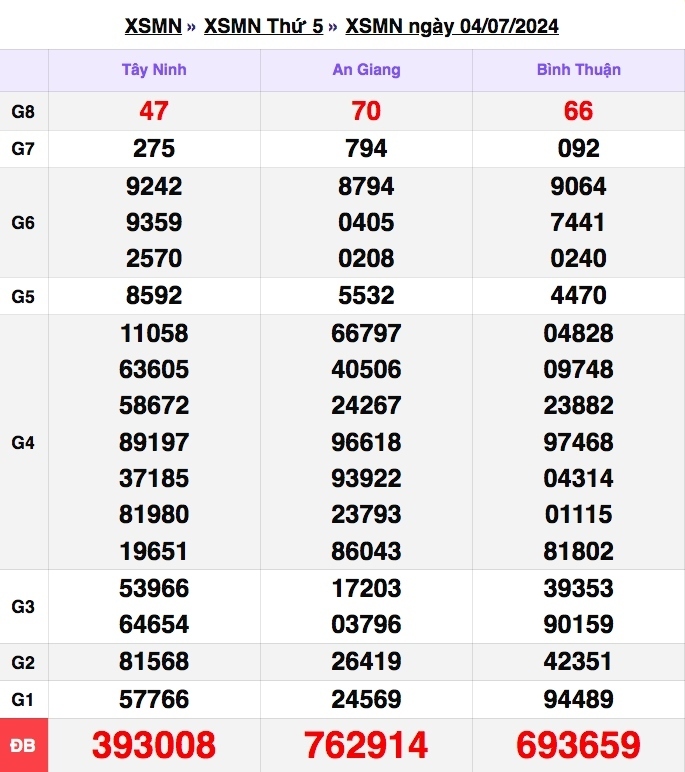Screen dimensions: 685x772
Task: Select G4 result 81980
Action: 154,515
